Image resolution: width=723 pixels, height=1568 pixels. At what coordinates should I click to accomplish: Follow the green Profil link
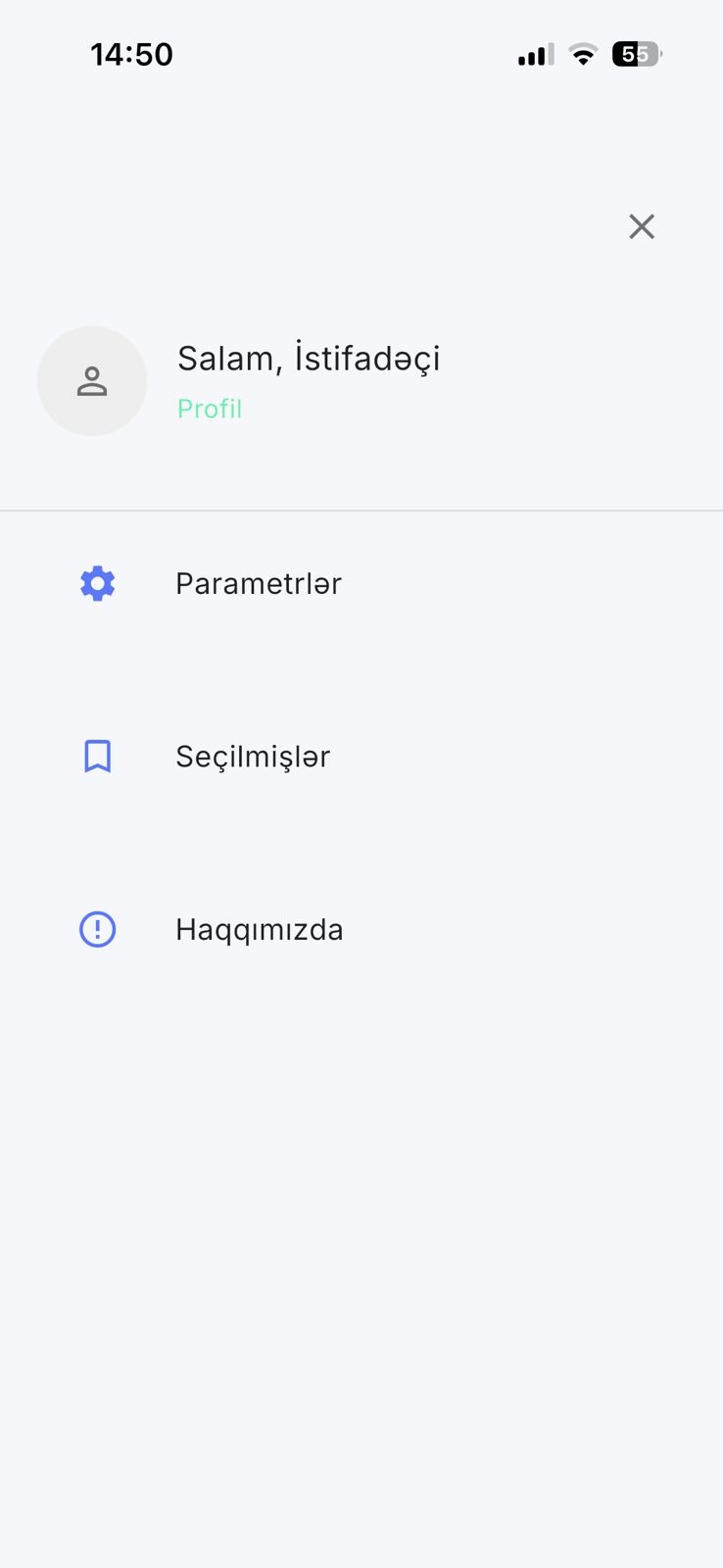point(210,409)
